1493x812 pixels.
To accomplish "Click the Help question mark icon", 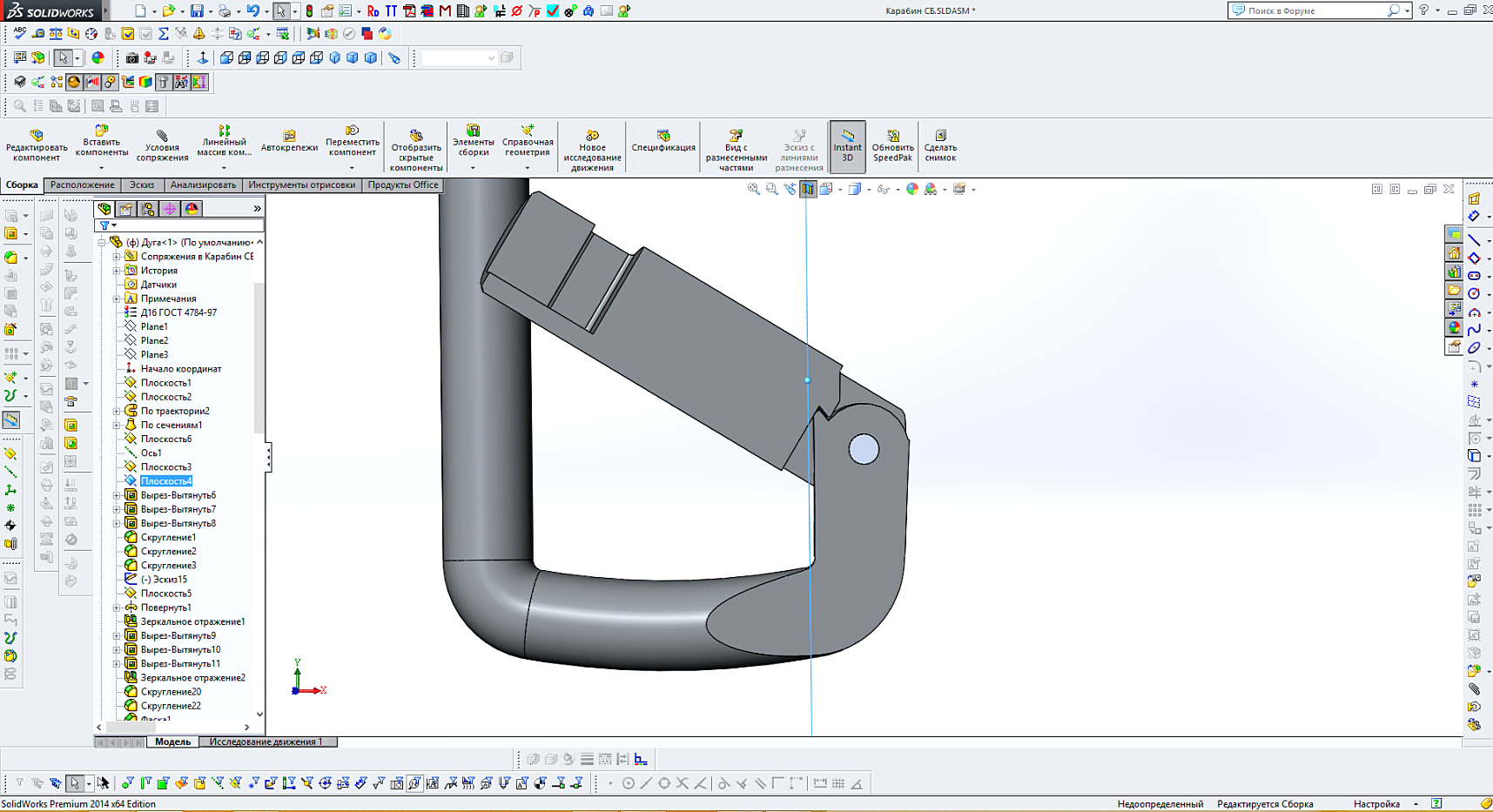I will (1424, 10).
